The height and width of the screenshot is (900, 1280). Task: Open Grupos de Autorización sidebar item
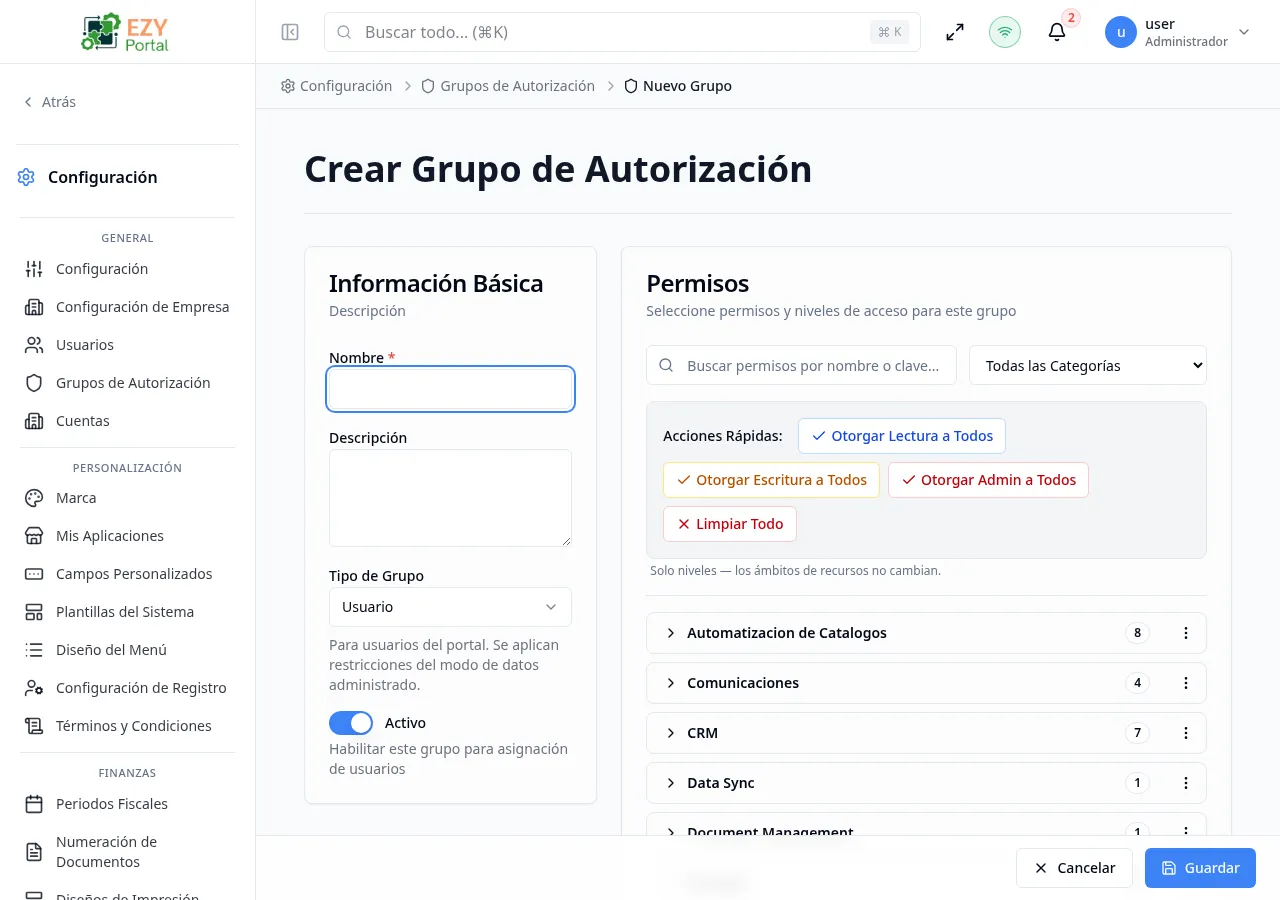(x=128, y=383)
